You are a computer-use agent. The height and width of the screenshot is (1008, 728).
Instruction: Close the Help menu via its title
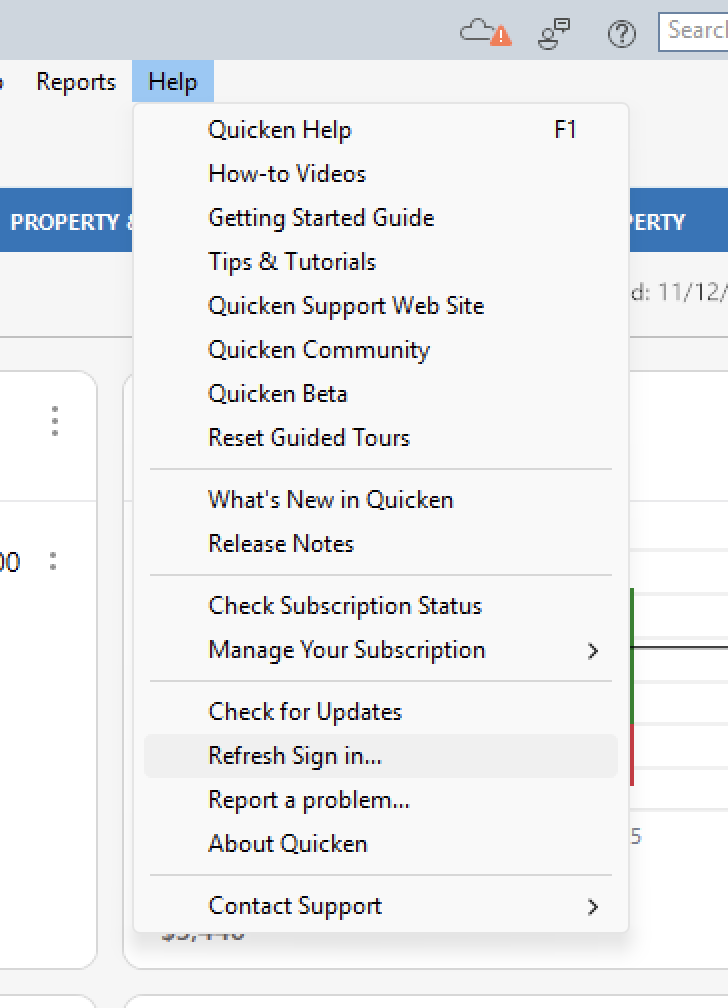[x=172, y=82]
